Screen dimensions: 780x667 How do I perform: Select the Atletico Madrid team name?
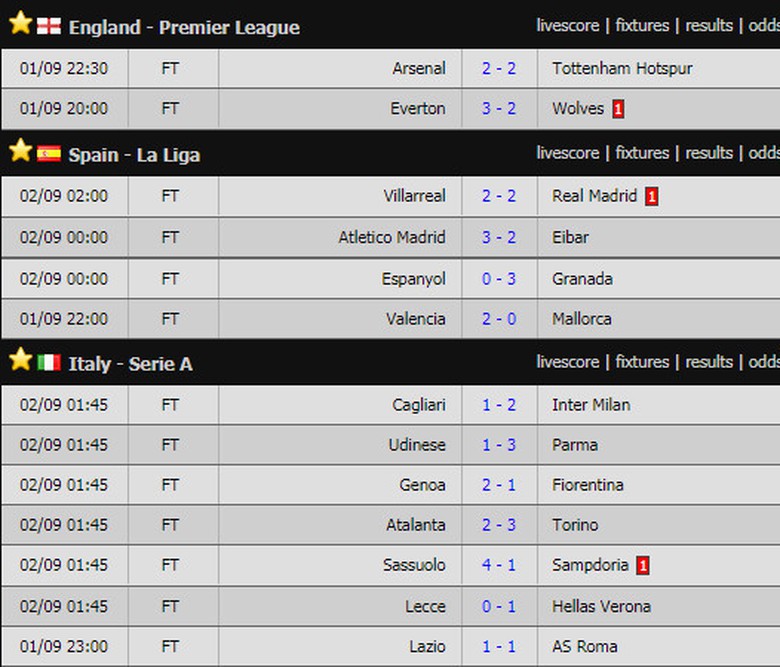(x=392, y=237)
